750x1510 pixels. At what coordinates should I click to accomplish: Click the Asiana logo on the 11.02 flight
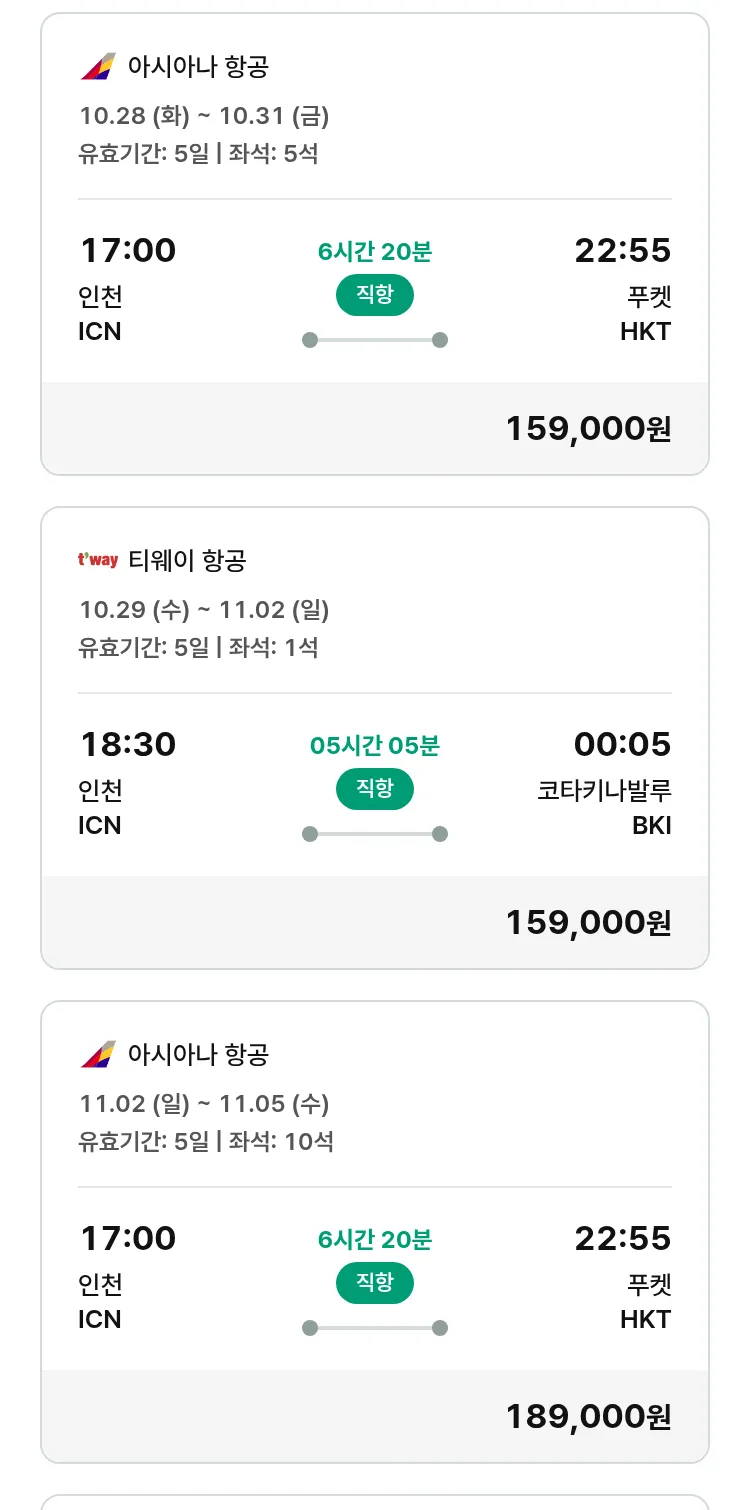point(98,1054)
